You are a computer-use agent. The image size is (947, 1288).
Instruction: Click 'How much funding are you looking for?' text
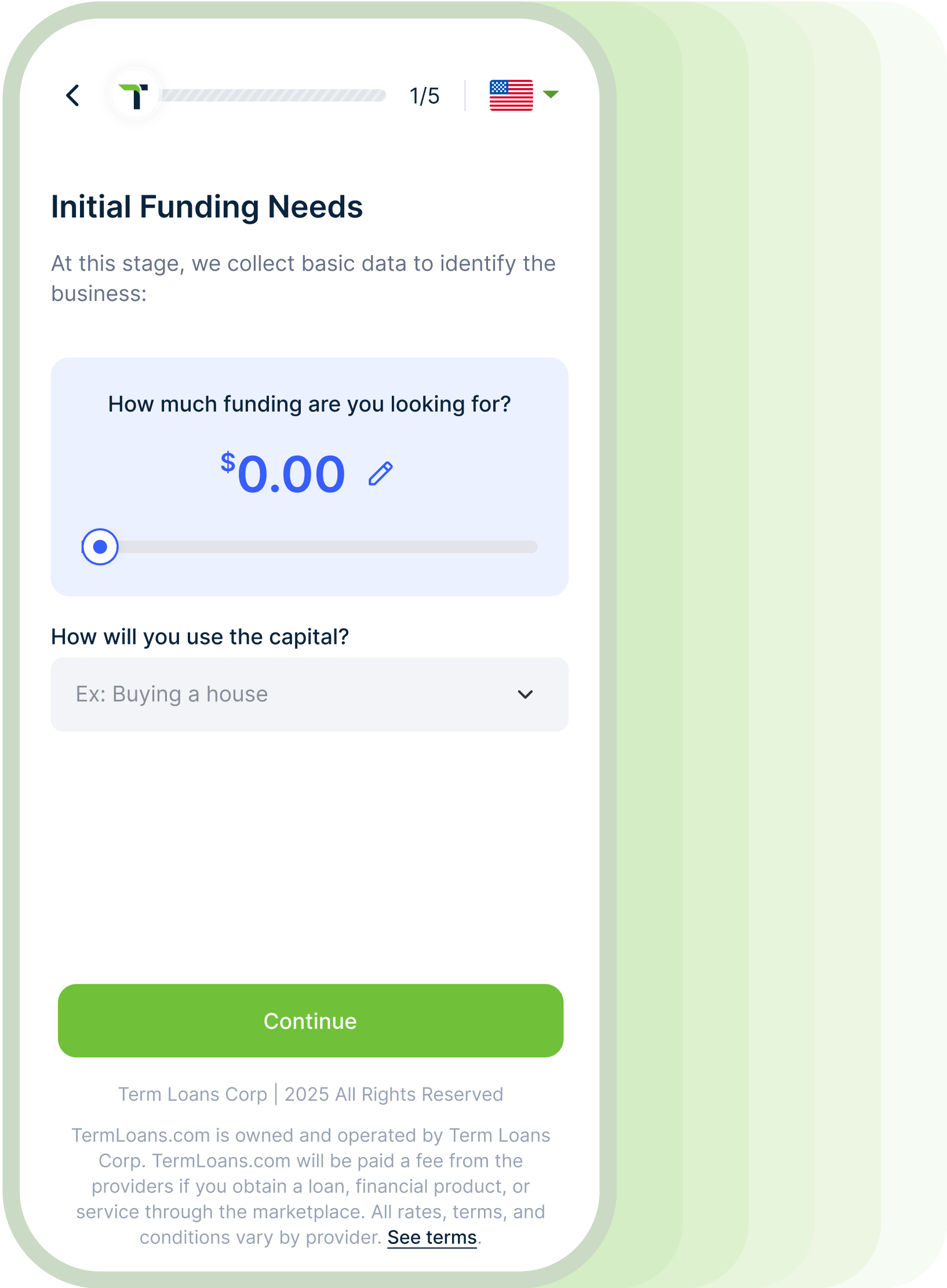tap(309, 404)
